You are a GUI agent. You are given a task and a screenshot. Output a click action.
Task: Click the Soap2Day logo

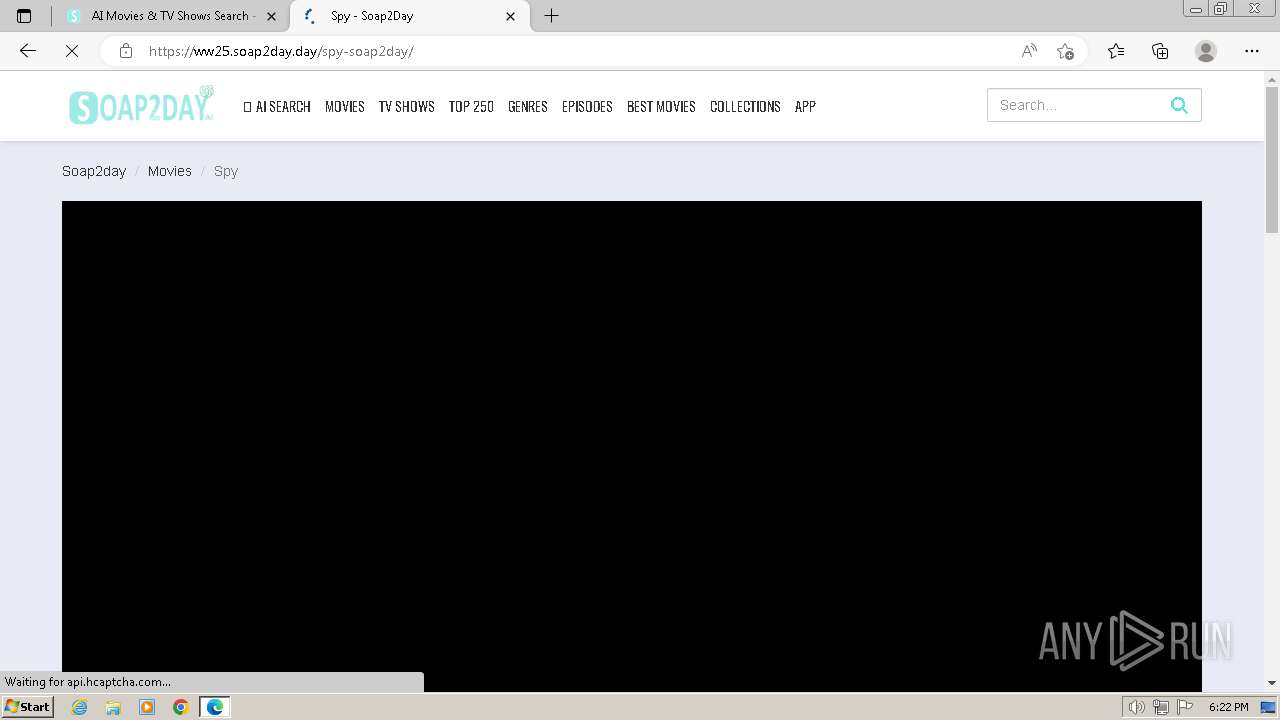[x=141, y=105]
